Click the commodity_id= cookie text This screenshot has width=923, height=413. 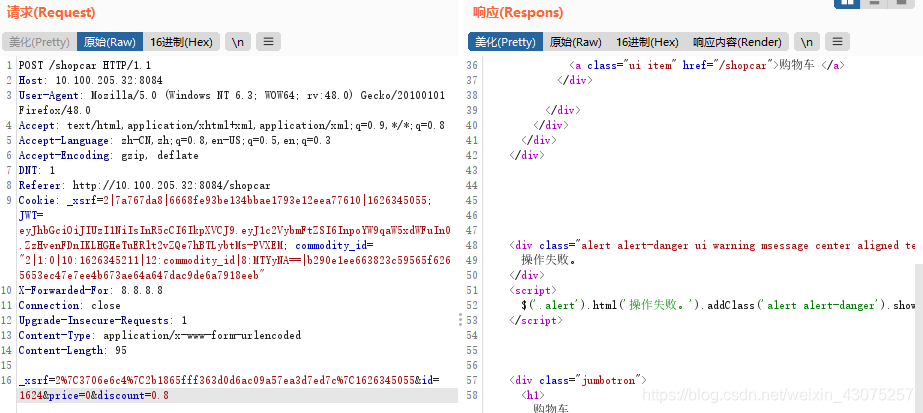point(334,245)
